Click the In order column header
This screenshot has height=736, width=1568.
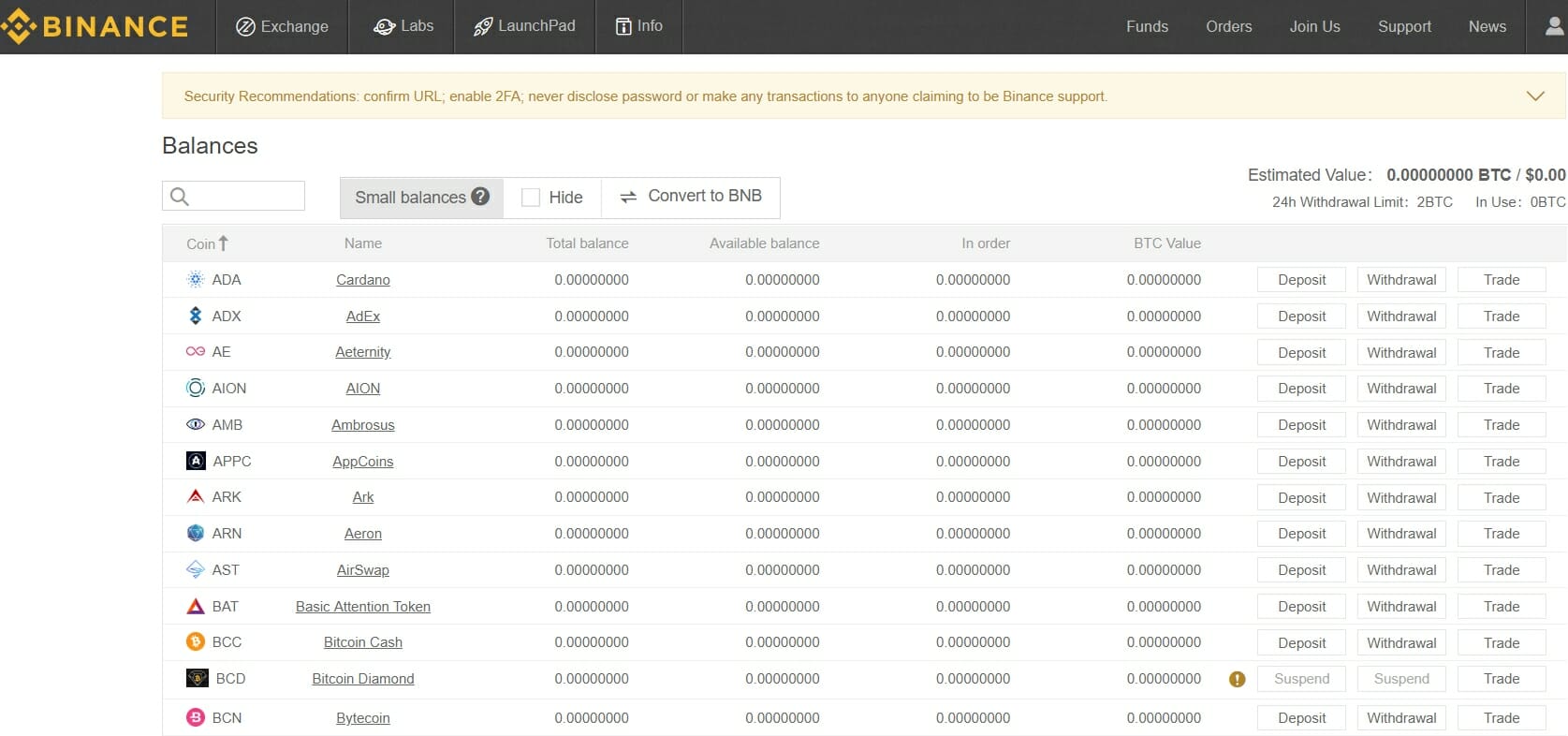[986, 243]
